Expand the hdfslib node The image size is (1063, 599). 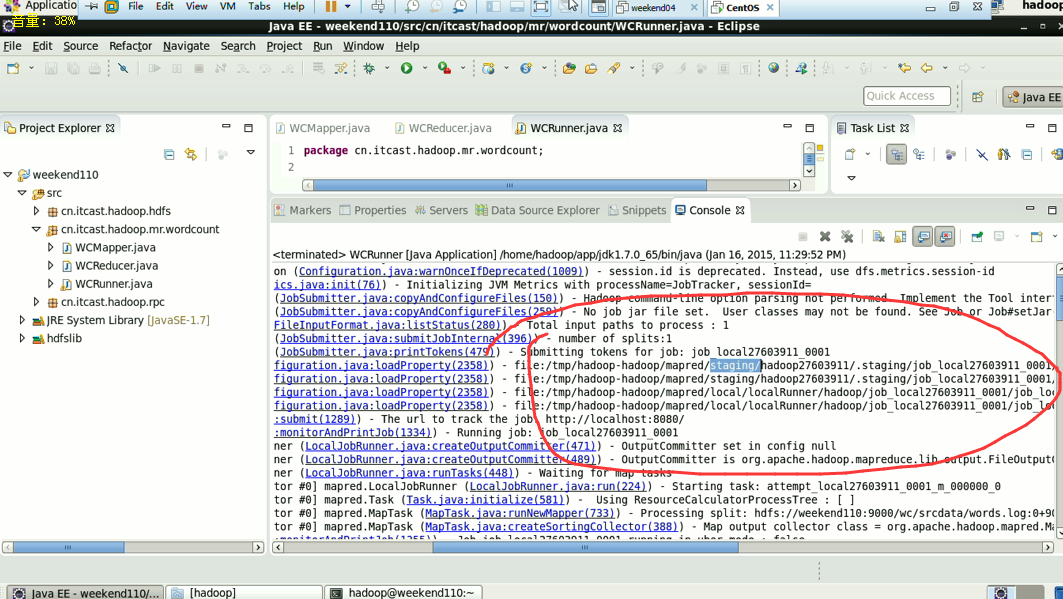click(x=22, y=339)
